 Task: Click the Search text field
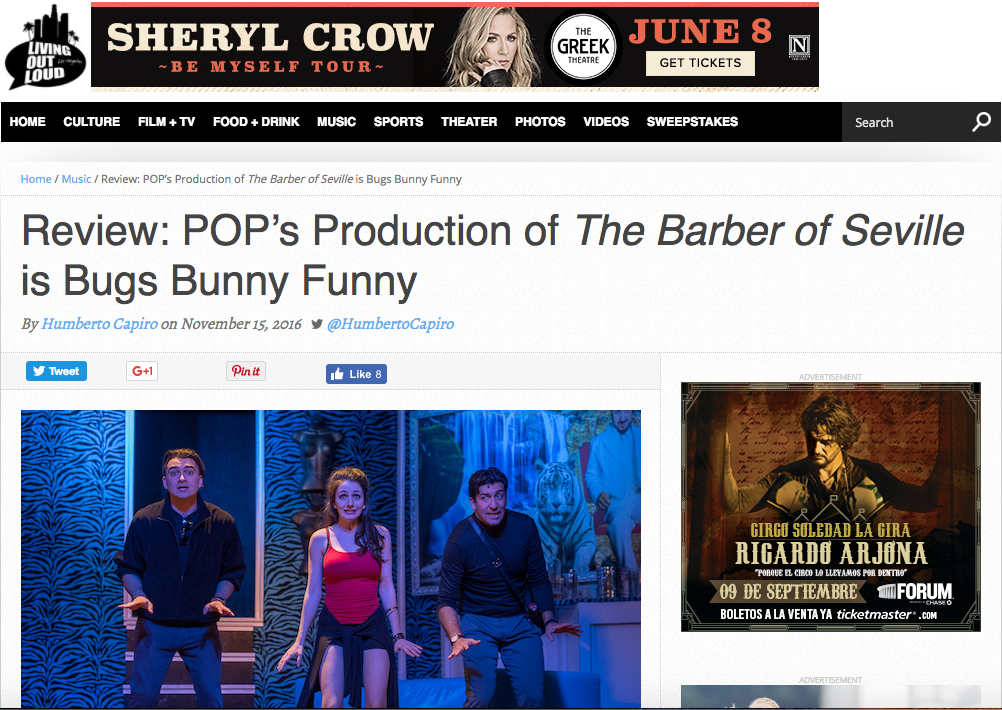(x=904, y=122)
